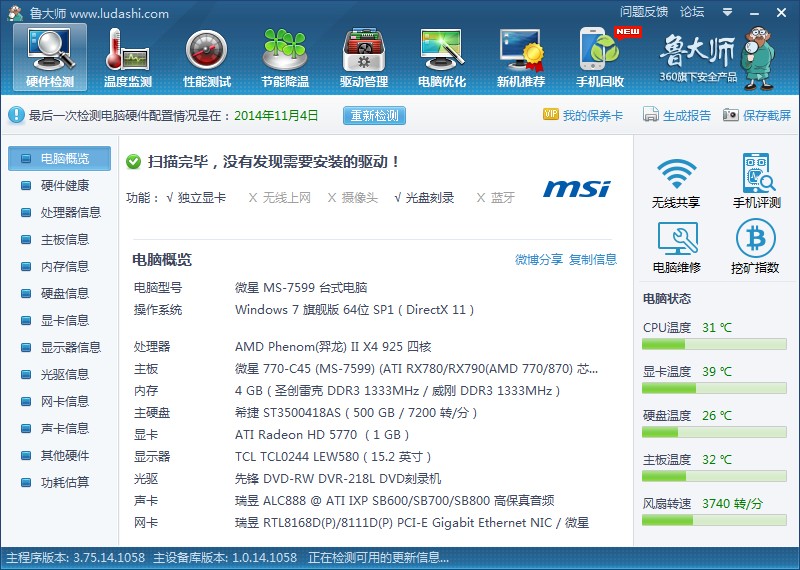Screen dimensions: 800x570
Task: Select 电脑概览 in the sidebar
Action: (59, 159)
